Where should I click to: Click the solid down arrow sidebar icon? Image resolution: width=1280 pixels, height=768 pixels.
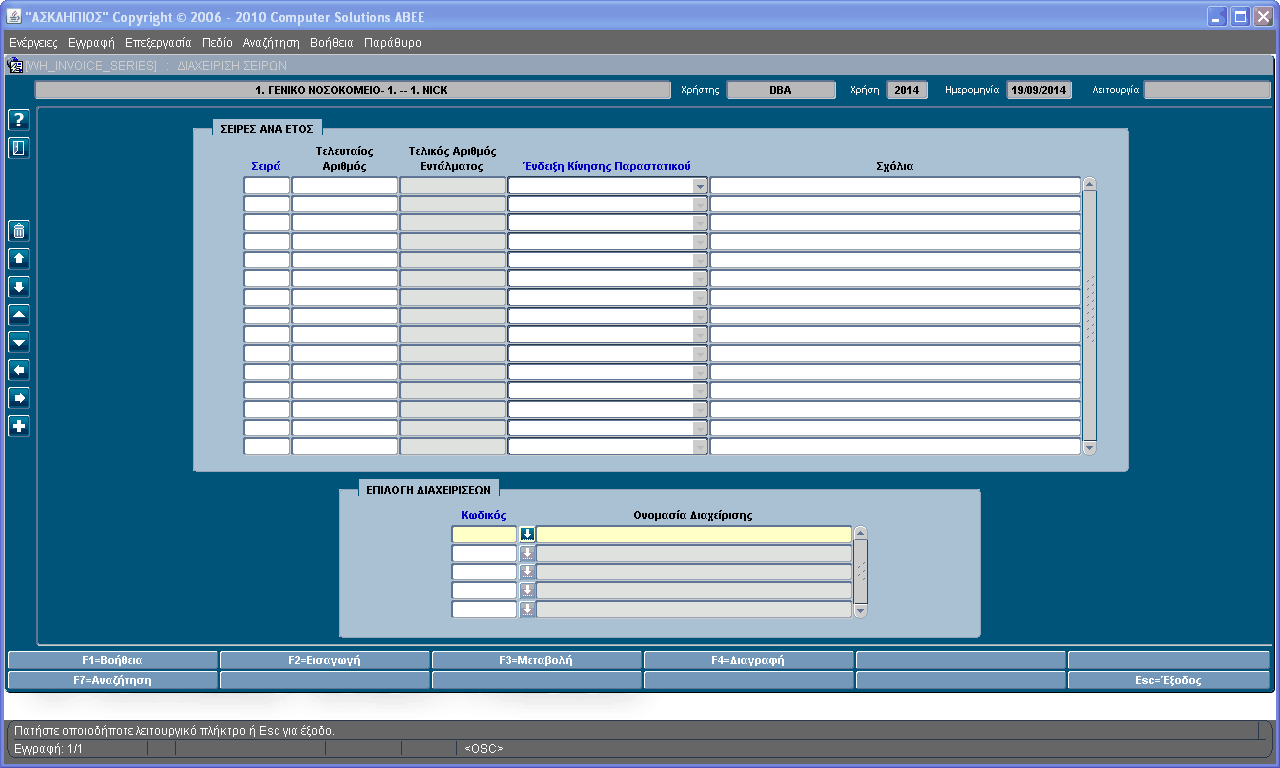pyautogui.click(x=19, y=287)
